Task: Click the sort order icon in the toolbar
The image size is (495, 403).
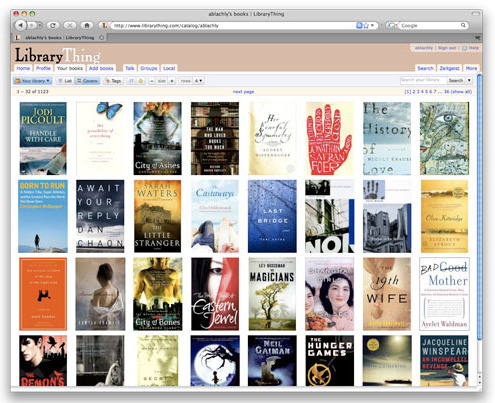Action: [131, 81]
